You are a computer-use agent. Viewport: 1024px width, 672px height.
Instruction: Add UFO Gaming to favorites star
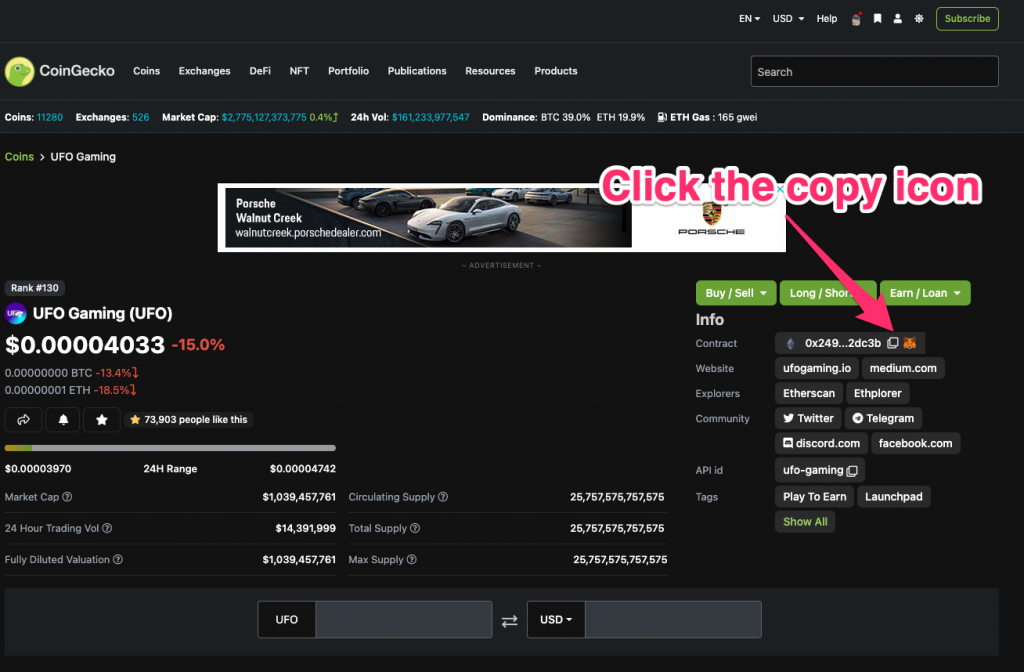(x=102, y=419)
